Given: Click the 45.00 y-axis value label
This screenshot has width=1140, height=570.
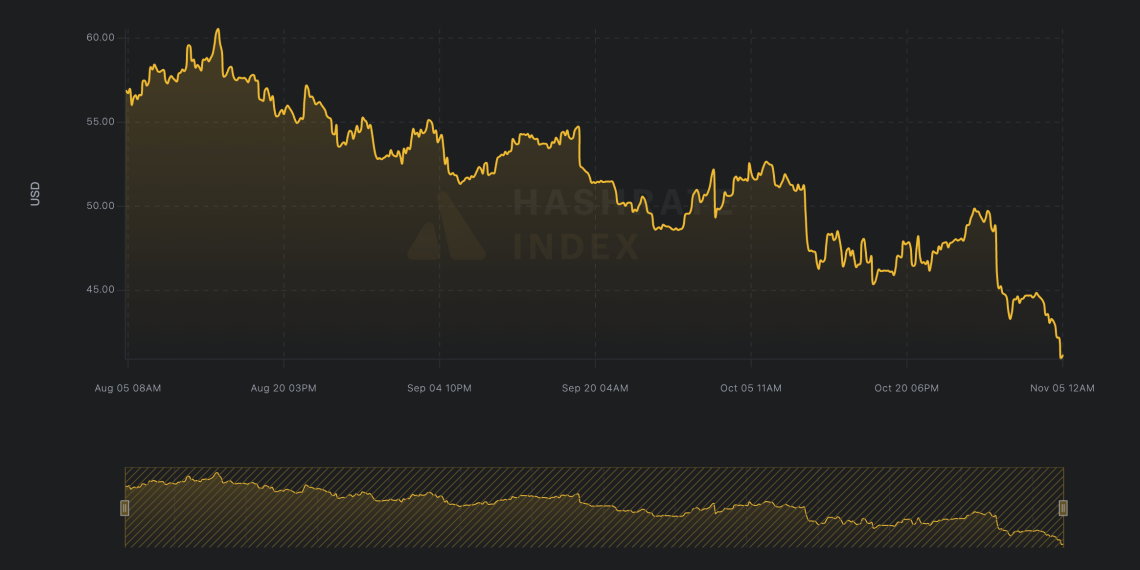Looking at the screenshot, I should coord(101,290).
